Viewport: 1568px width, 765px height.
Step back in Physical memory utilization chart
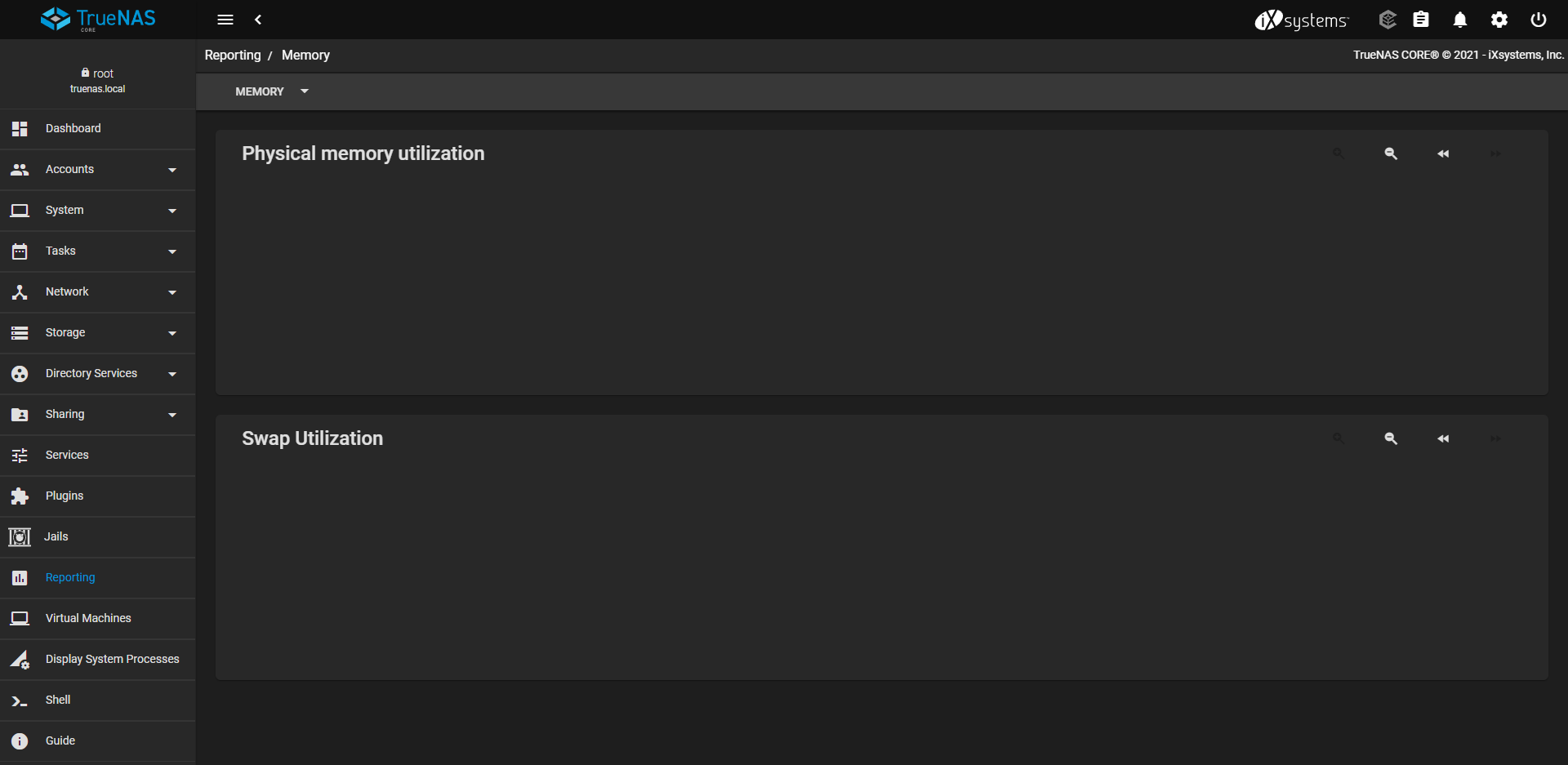1443,153
